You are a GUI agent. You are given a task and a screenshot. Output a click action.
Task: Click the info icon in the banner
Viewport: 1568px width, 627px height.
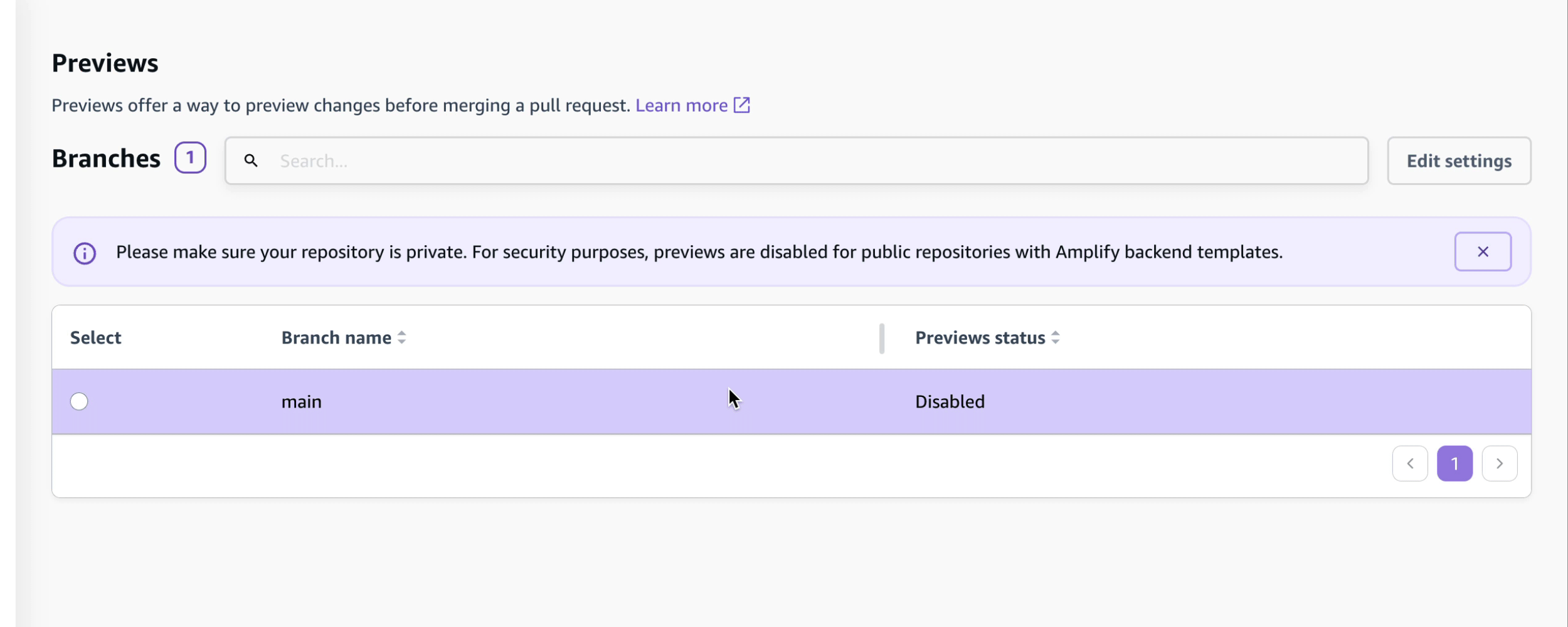click(85, 253)
